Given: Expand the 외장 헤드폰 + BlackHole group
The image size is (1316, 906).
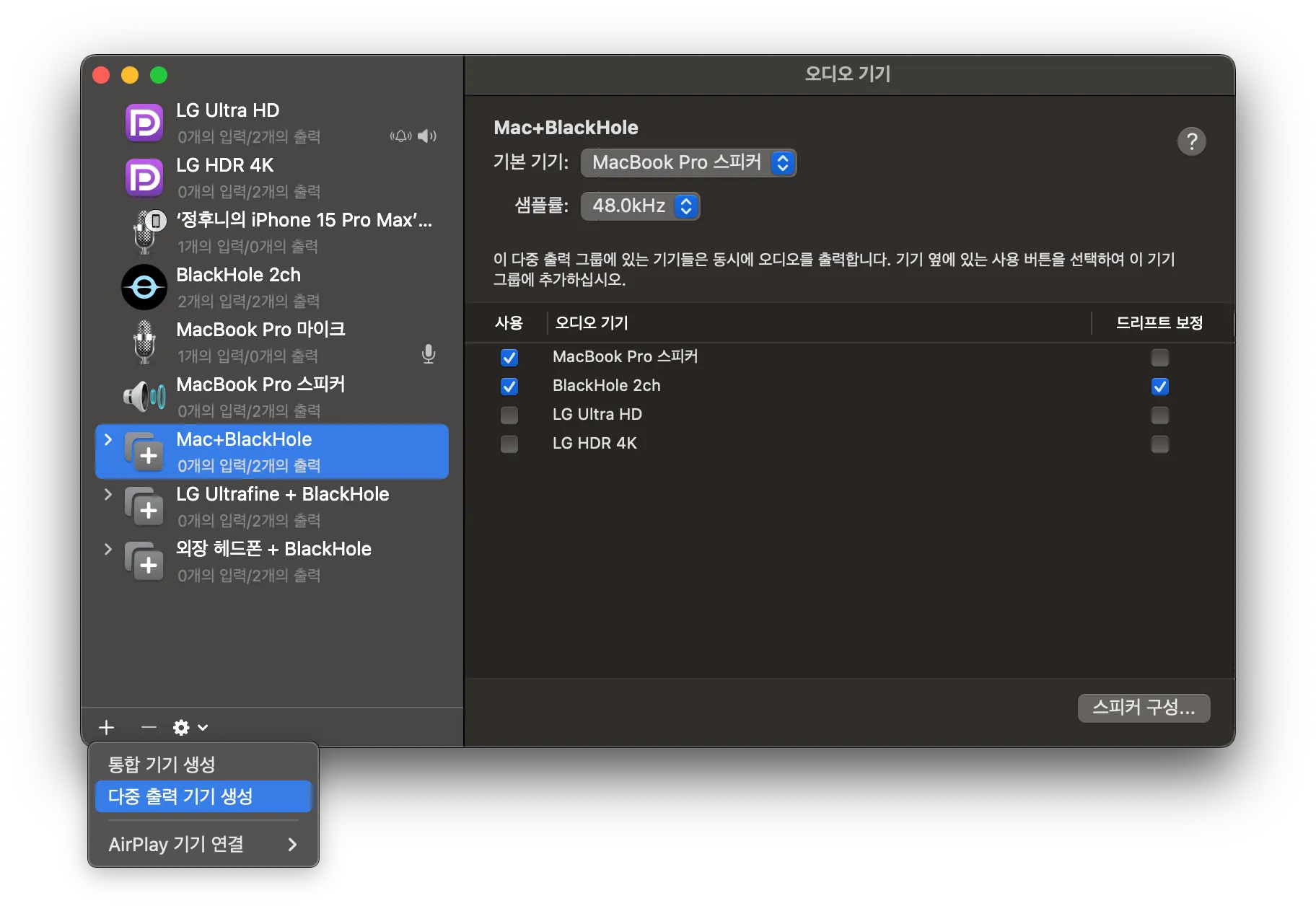Looking at the screenshot, I should 108,549.
